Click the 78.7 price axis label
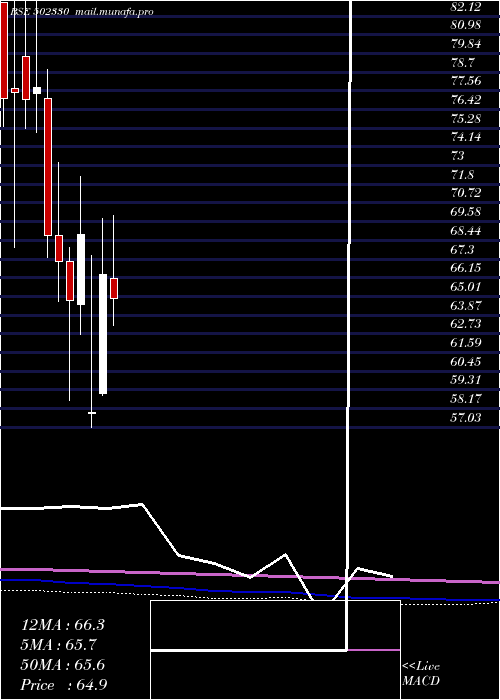Screen dimensions: 500x700 [462, 62]
